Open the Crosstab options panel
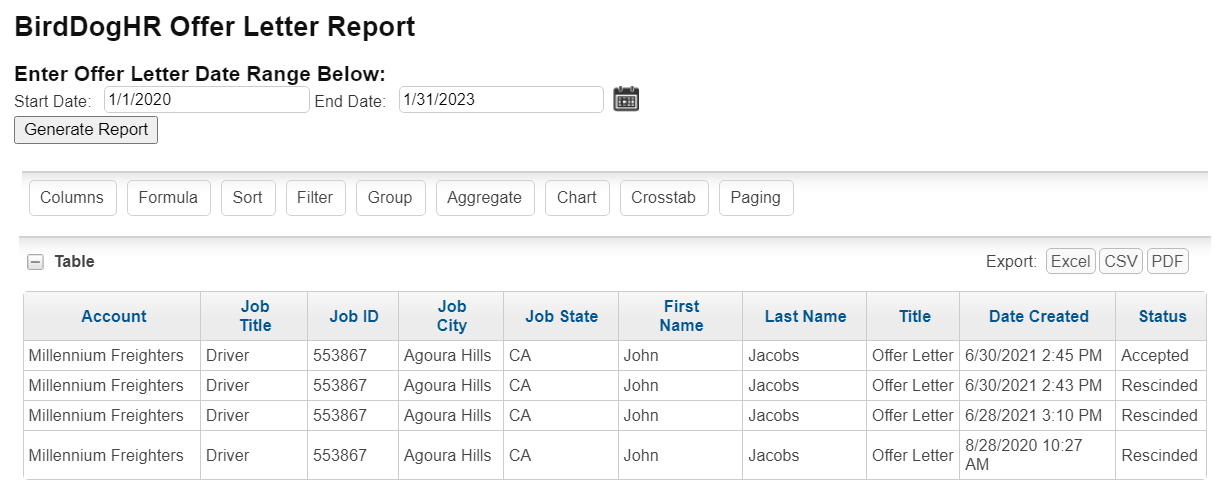Screen dimensions: 1221x495 tap(664, 198)
